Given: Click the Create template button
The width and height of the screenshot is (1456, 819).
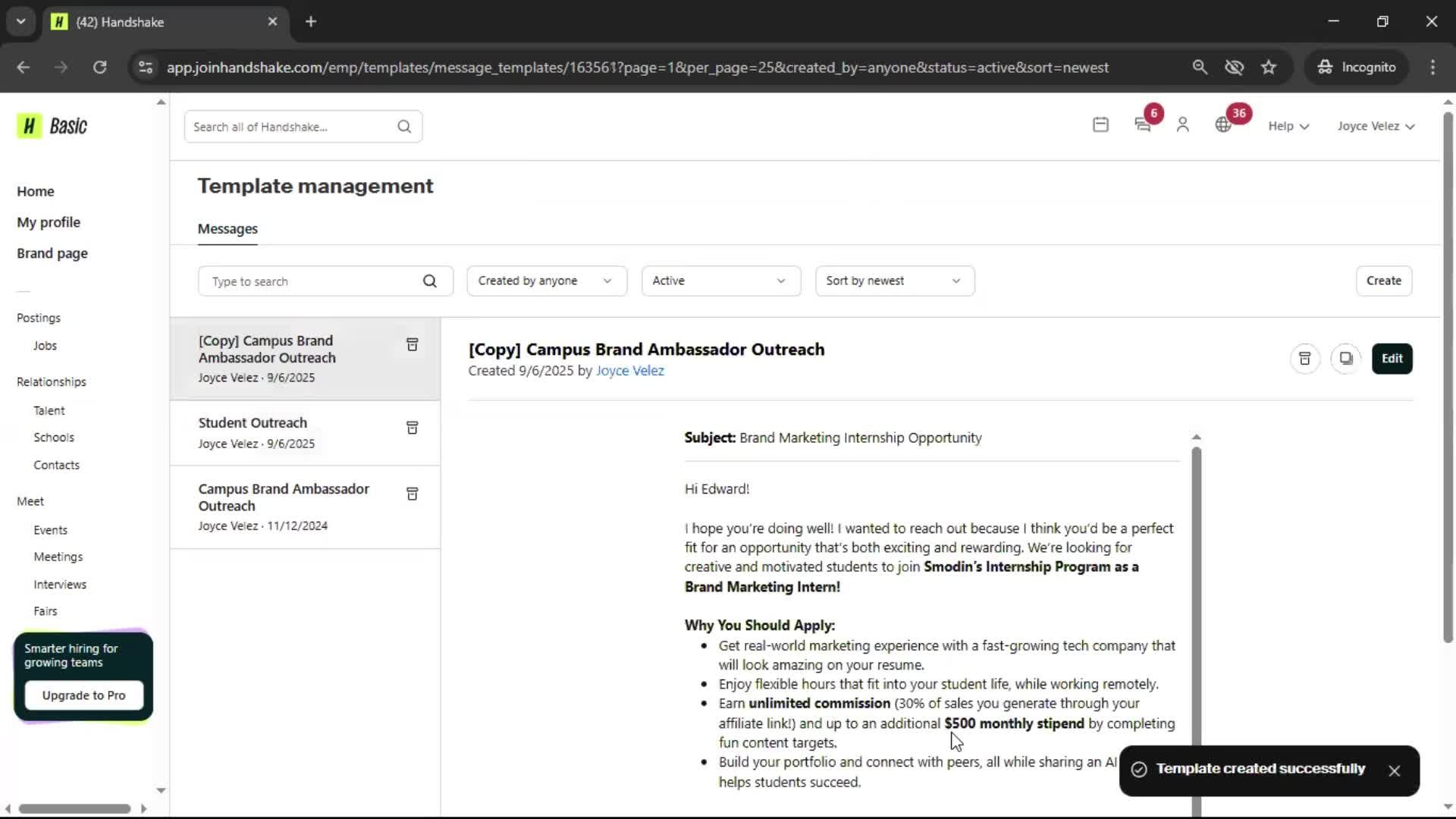Looking at the screenshot, I should (x=1383, y=281).
